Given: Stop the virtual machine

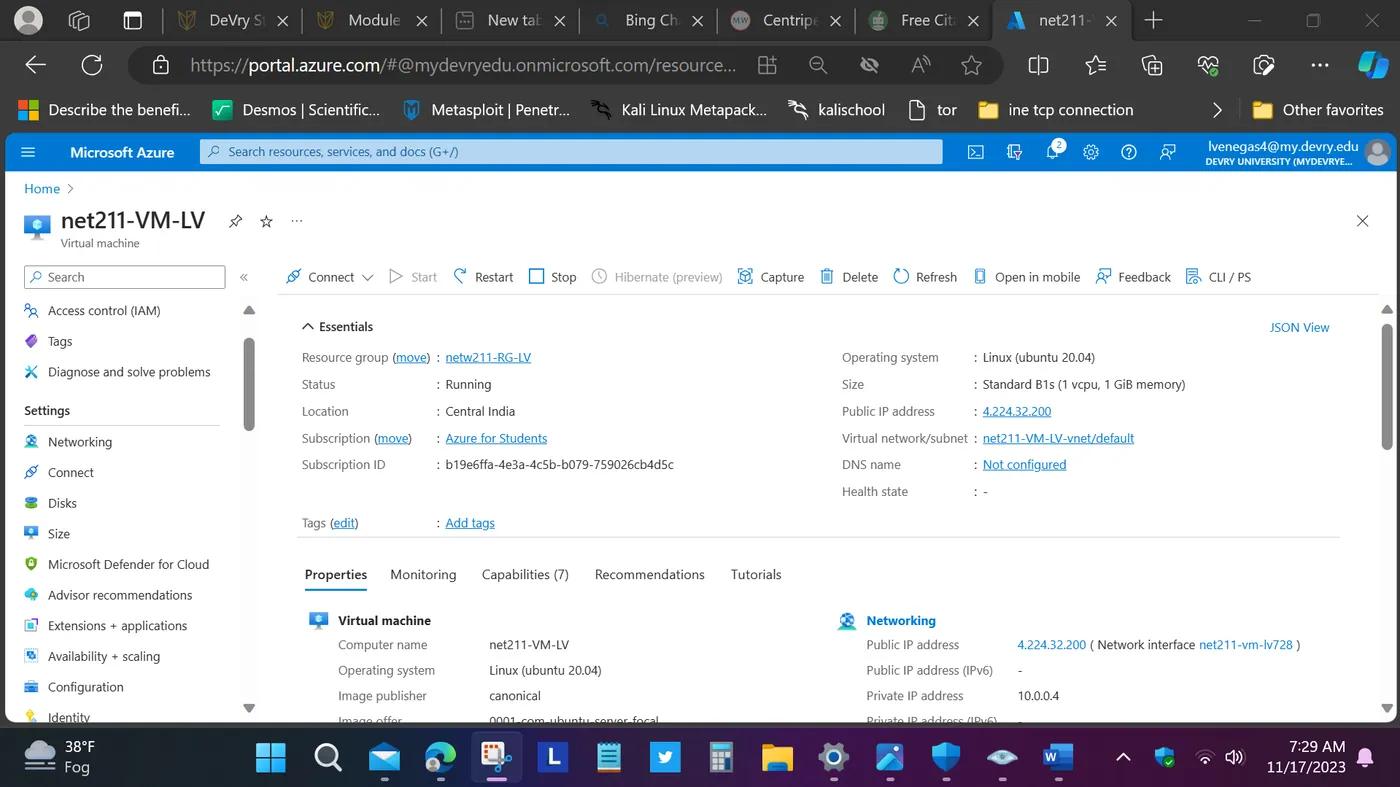Looking at the screenshot, I should (x=552, y=277).
